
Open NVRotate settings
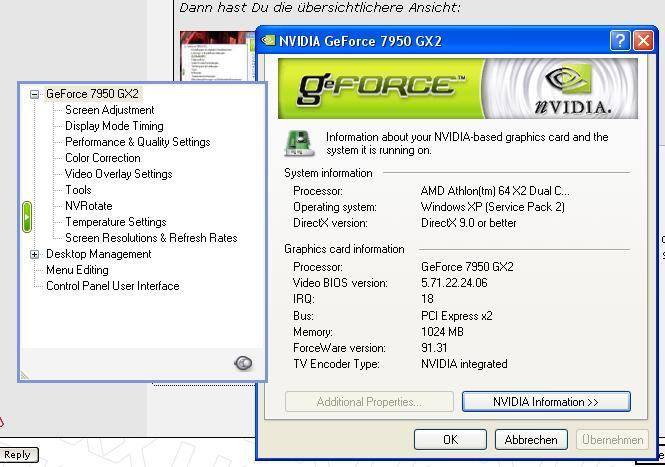tap(89, 206)
